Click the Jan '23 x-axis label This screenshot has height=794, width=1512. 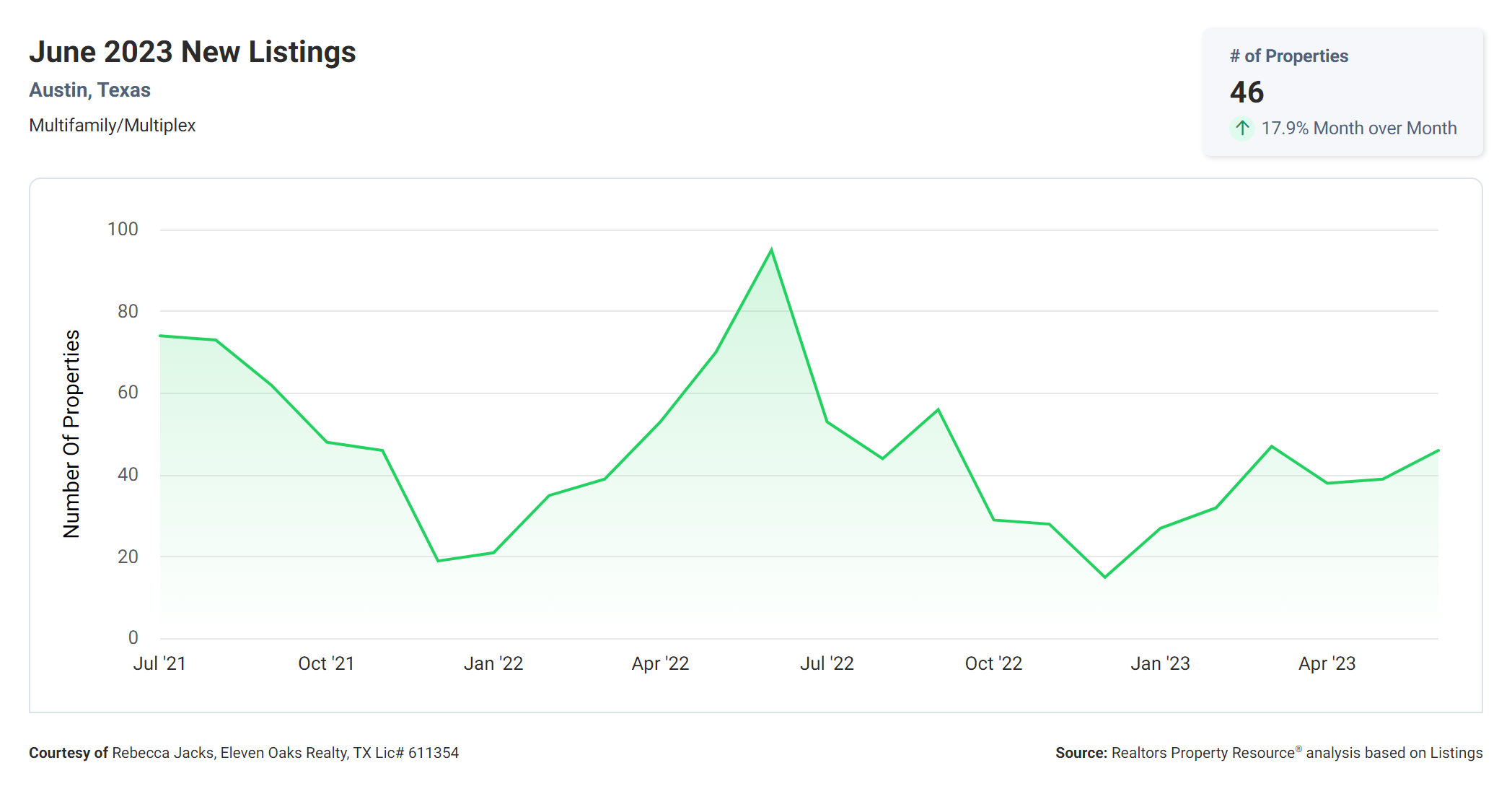coord(1160,663)
